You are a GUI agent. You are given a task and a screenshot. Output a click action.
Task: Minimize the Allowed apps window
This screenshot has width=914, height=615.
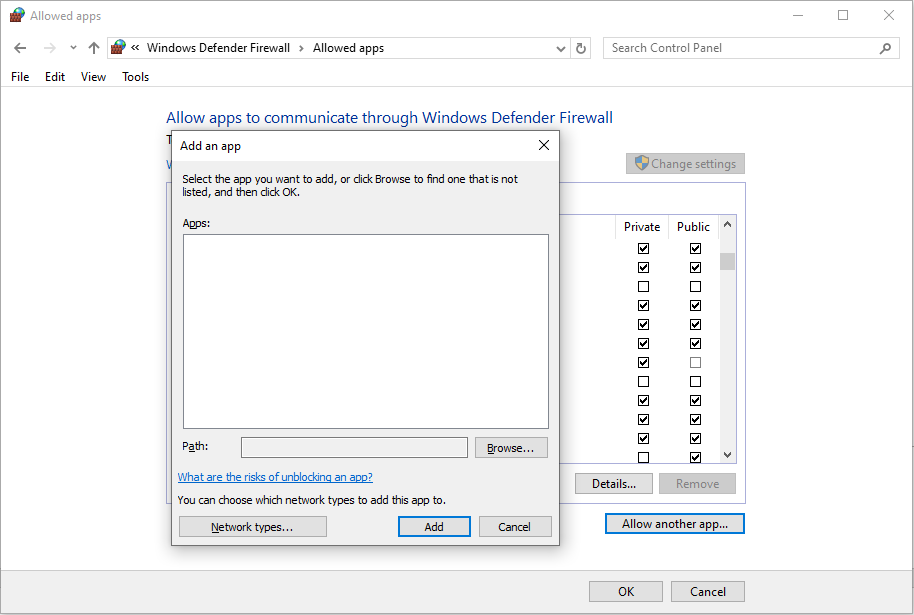798,15
